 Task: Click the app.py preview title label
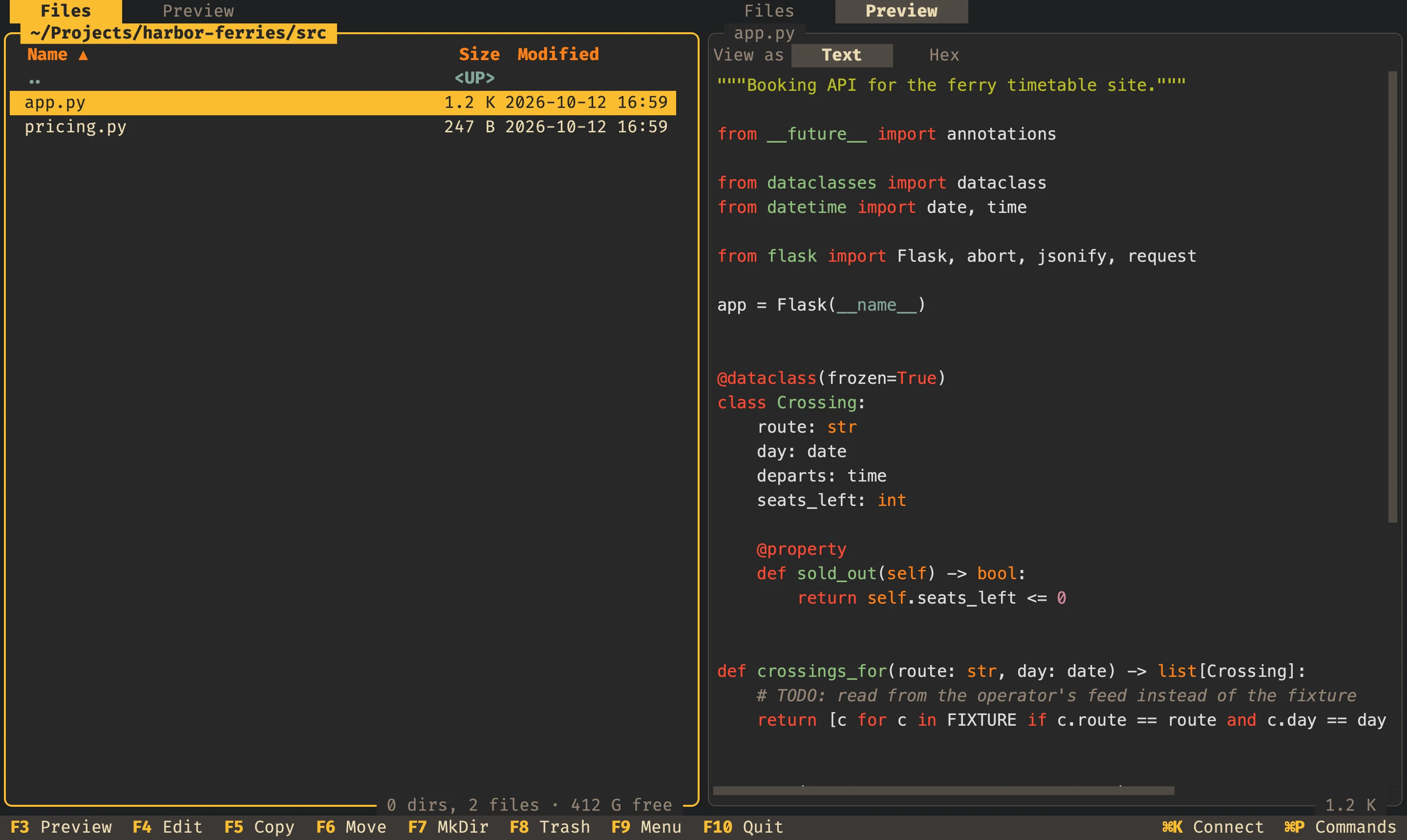pos(764,33)
